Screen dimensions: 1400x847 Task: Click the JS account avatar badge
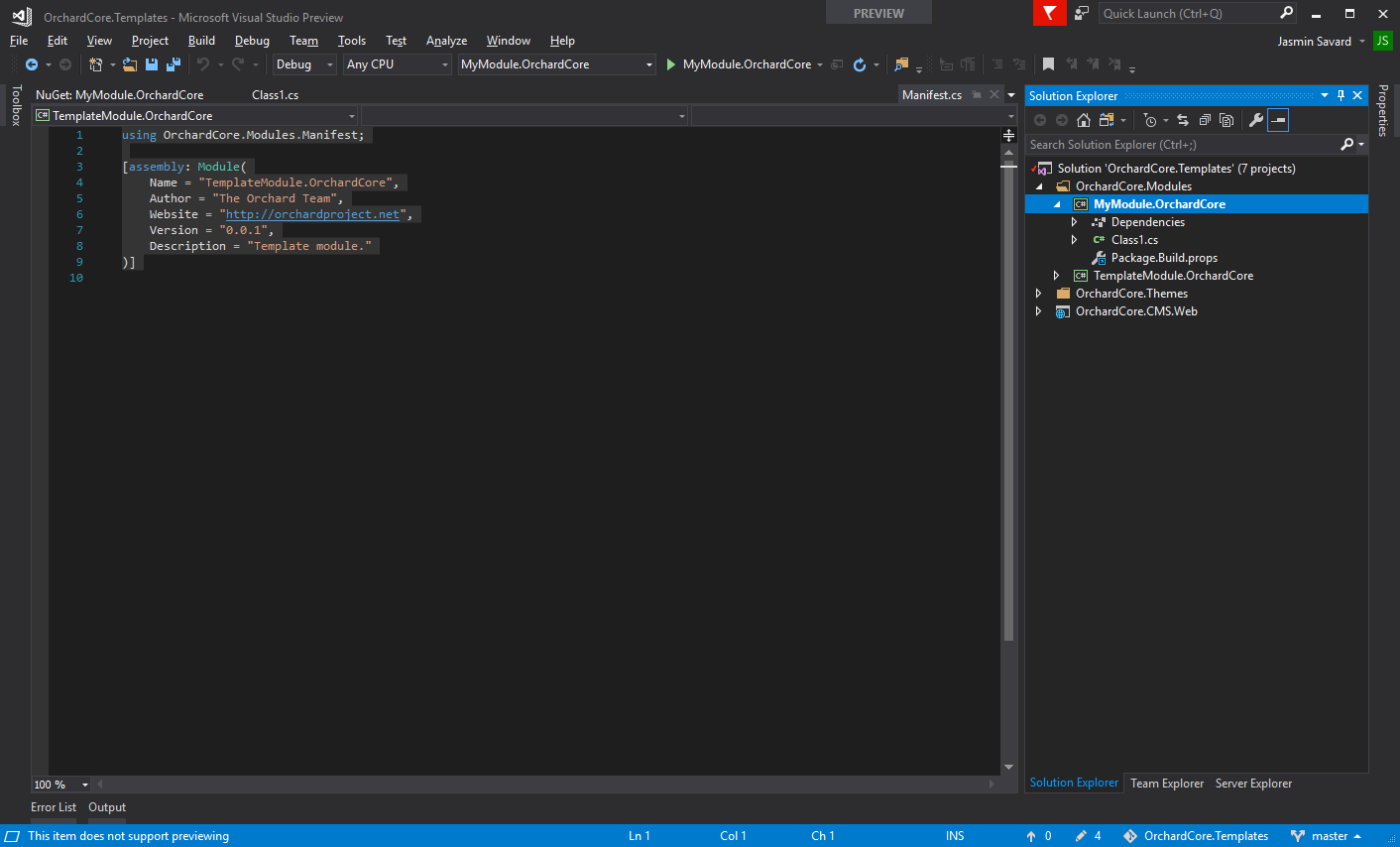click(x=1382, y=41)
